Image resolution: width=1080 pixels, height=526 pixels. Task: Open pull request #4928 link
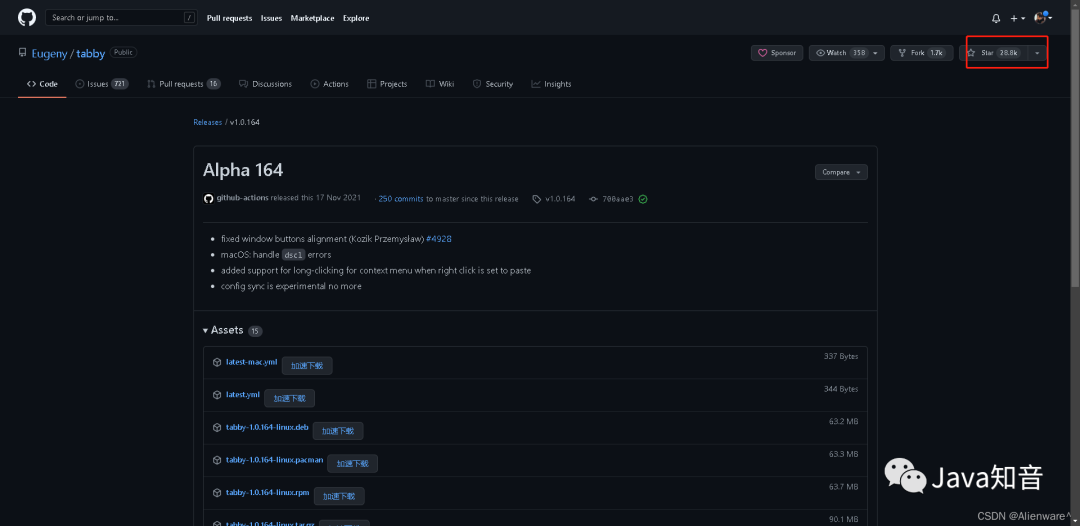[x=439, y=239]
